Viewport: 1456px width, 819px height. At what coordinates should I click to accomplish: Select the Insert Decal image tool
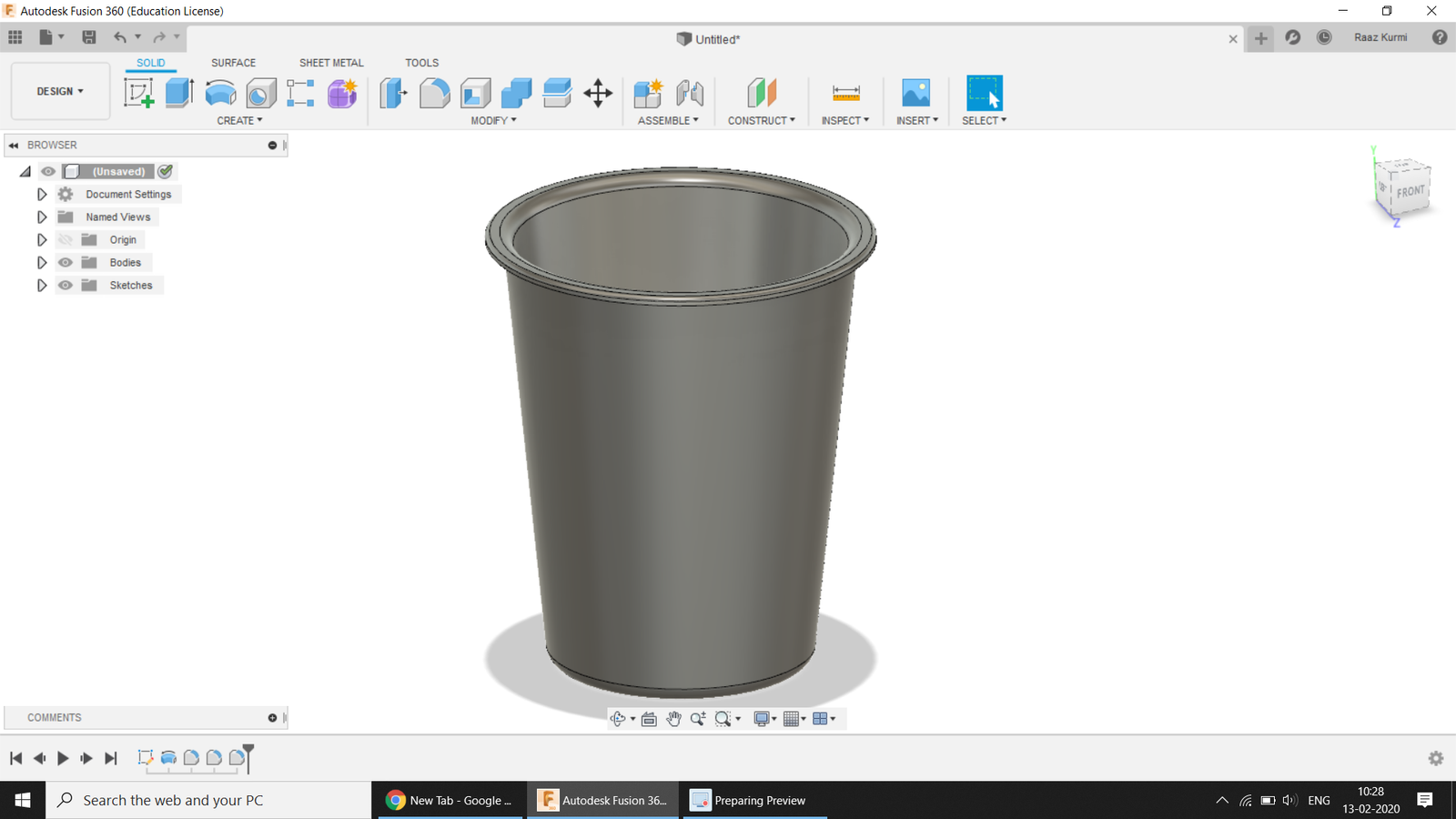[x=915, y=93]
